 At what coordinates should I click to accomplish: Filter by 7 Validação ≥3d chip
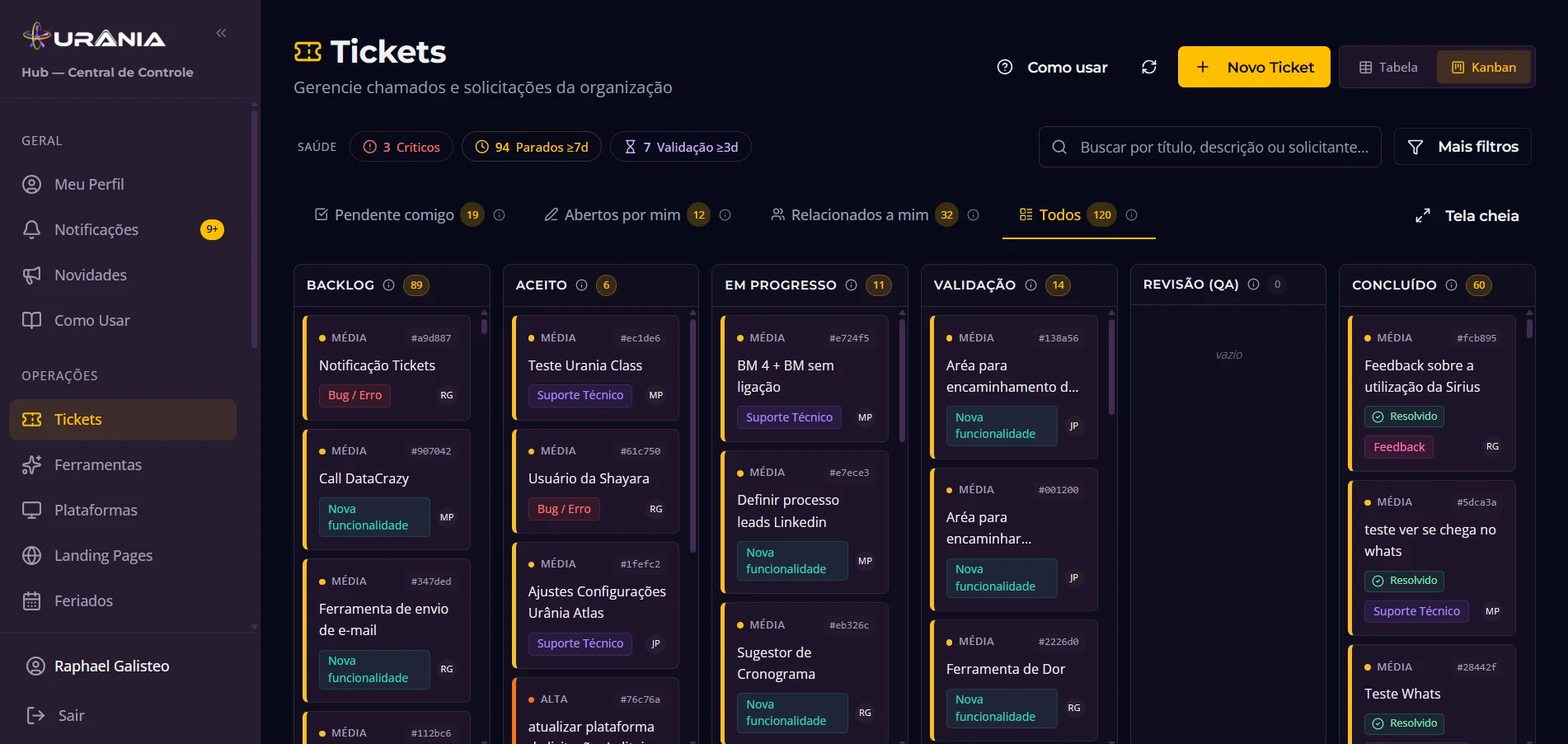tap(681, 147)
